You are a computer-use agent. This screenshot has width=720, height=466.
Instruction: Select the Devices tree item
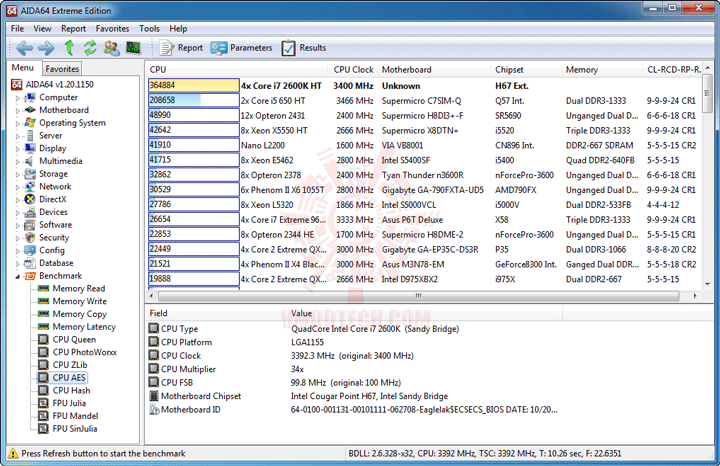pyautogui.click(x=53, y=212)
